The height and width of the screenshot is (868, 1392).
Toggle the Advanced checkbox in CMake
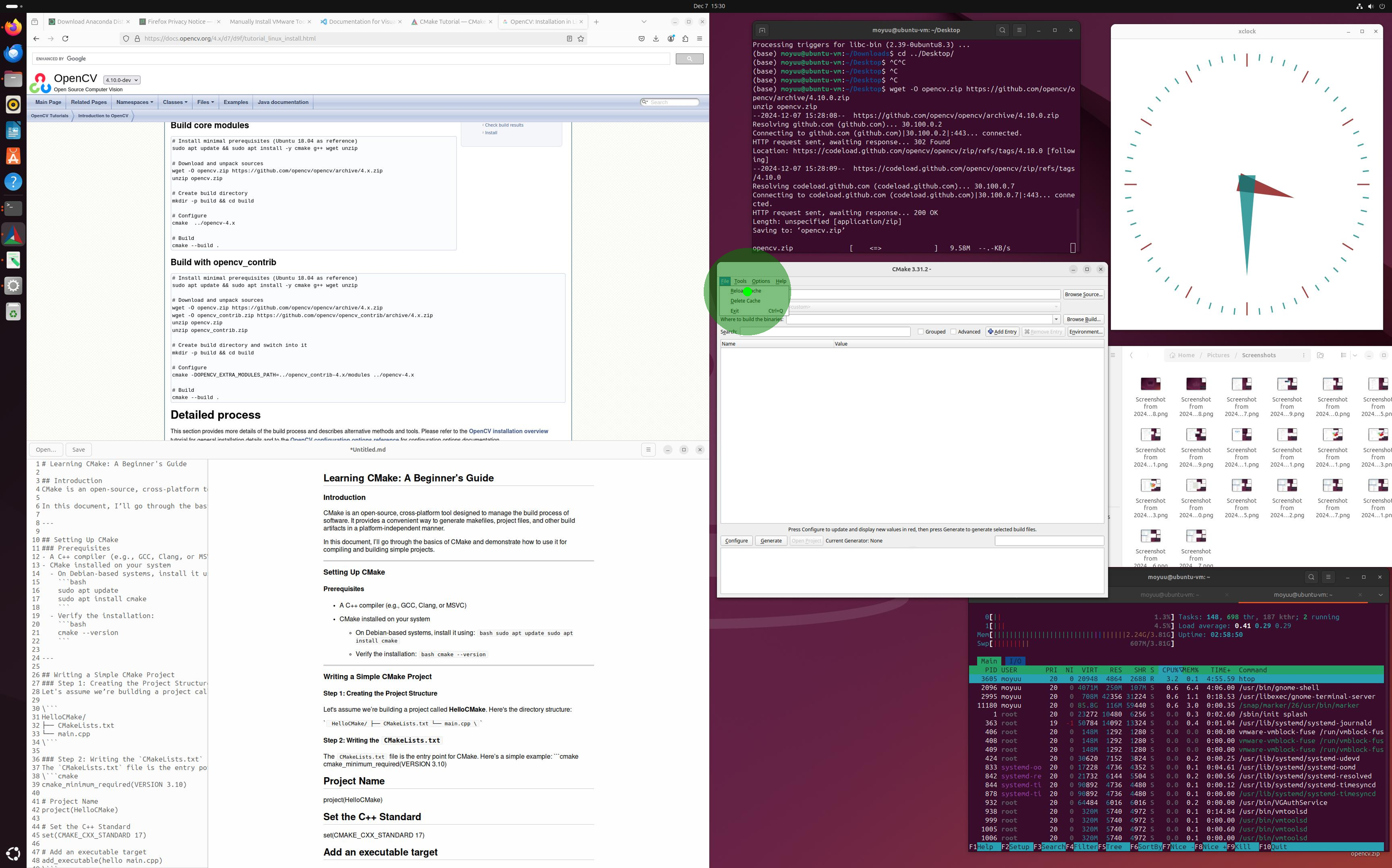(x=953, y=332)
